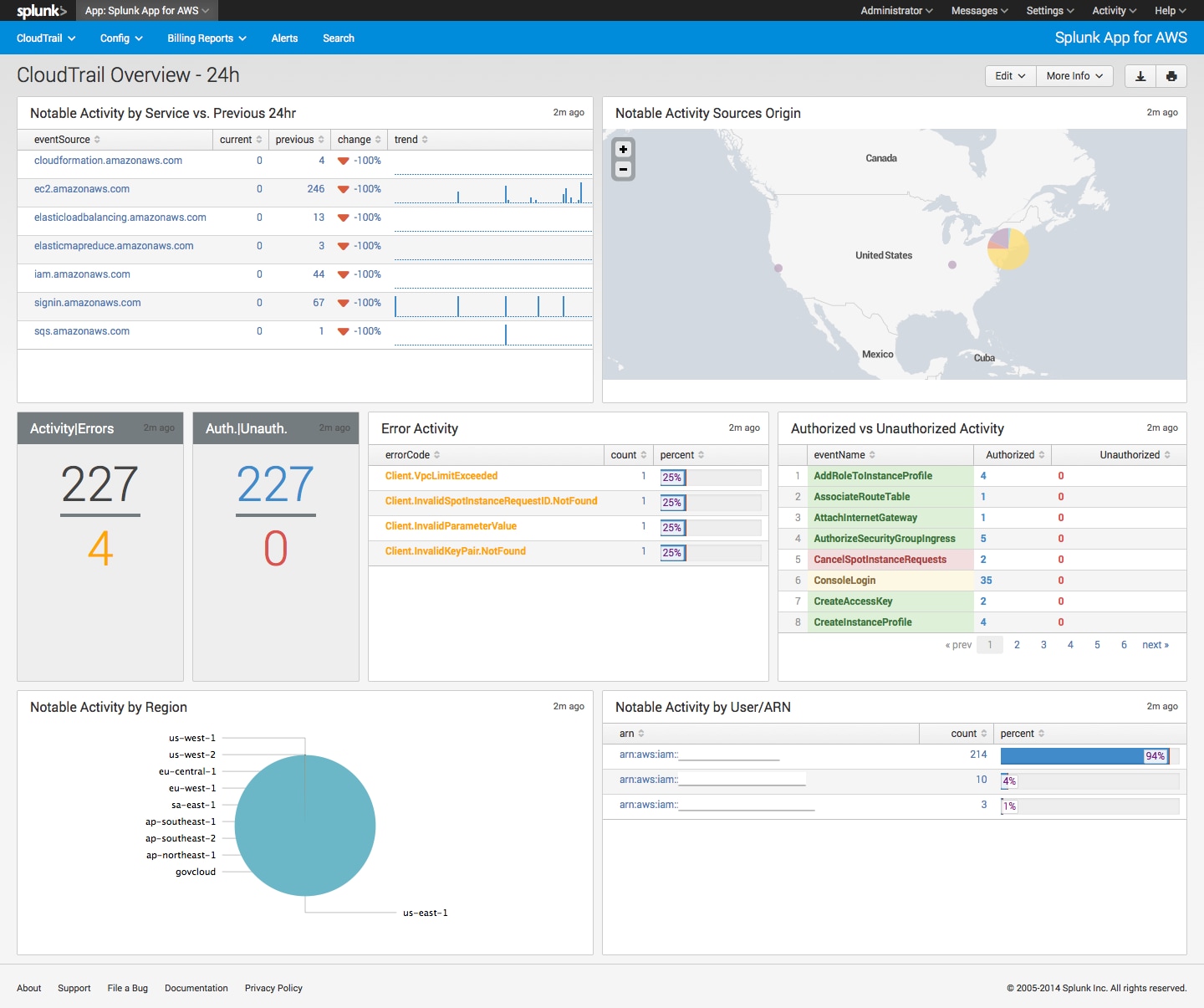1204x1008 pixels.
Task: Click the red 0 unauthorized value
Action: click(276, 549)
